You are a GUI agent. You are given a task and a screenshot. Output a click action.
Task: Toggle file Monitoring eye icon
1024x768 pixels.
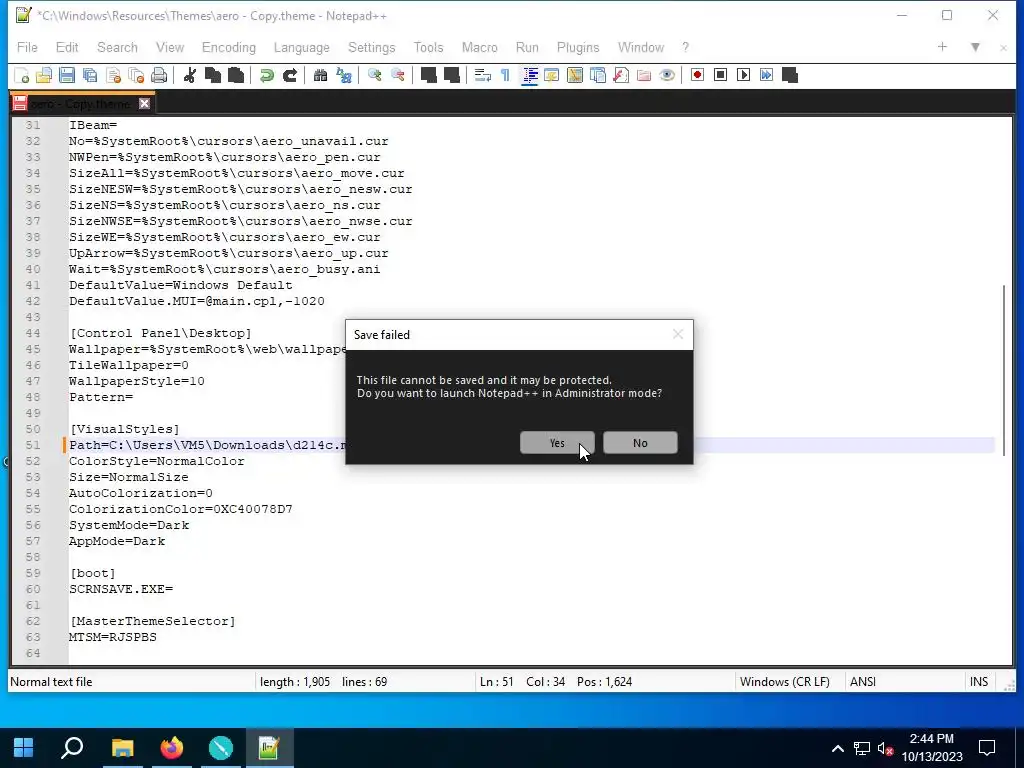(667, 76)
